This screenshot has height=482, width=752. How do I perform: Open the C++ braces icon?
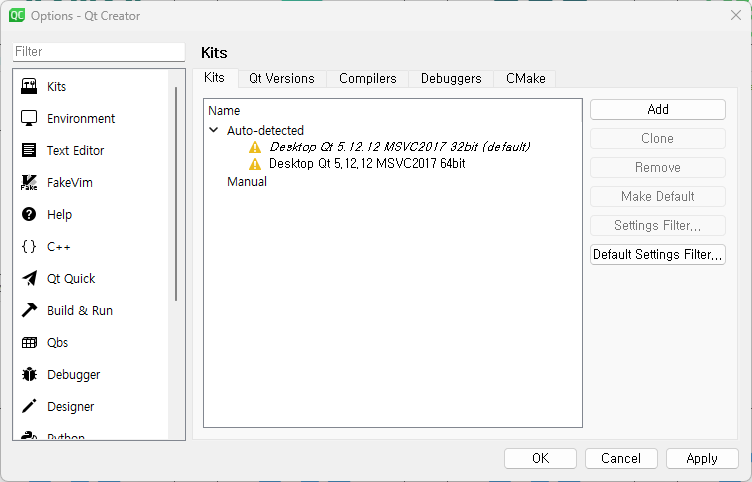[29, 247]
